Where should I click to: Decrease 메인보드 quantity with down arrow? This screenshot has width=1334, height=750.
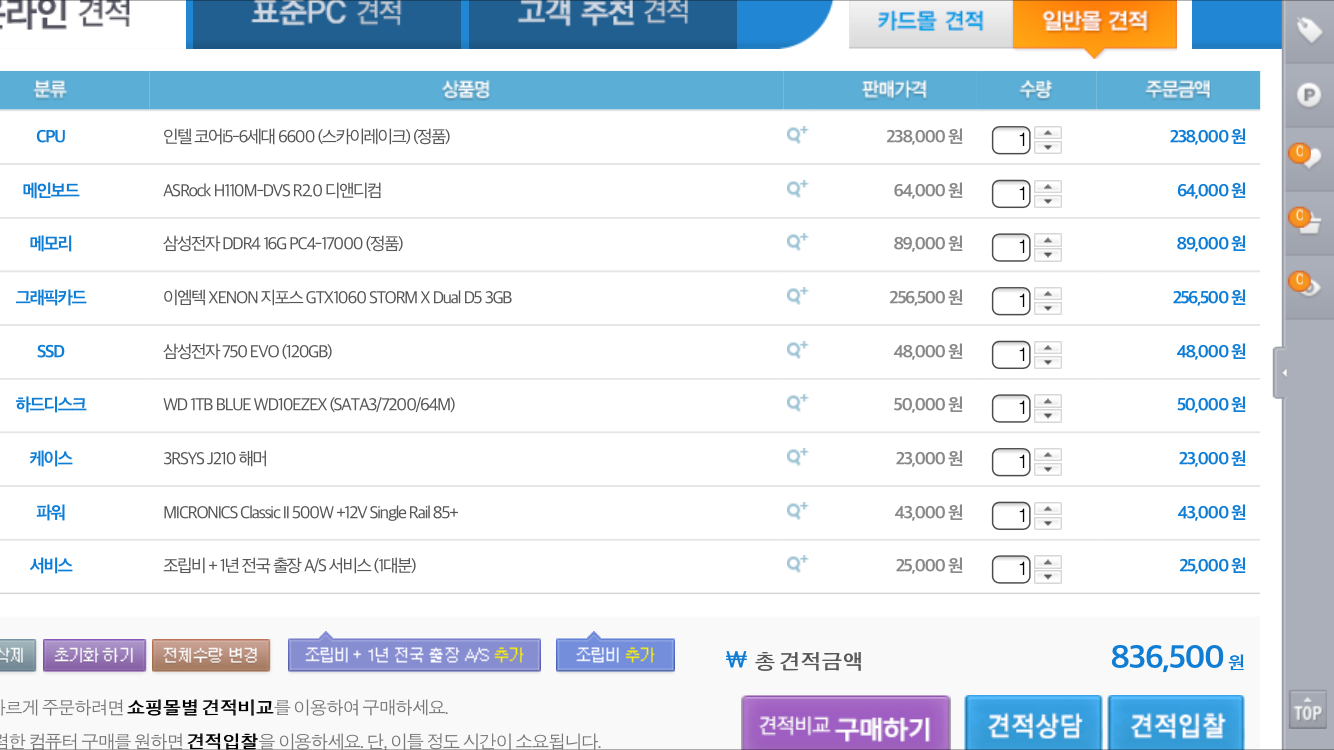(1048, 201)
